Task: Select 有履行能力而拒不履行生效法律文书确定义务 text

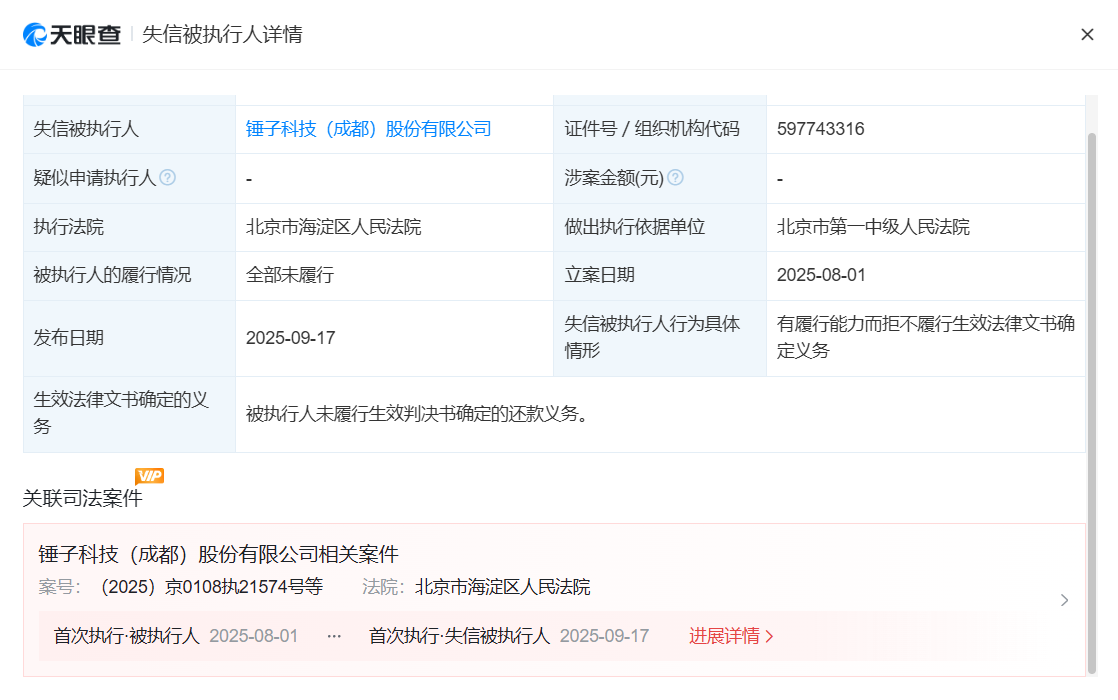Action: pos(925,337)
